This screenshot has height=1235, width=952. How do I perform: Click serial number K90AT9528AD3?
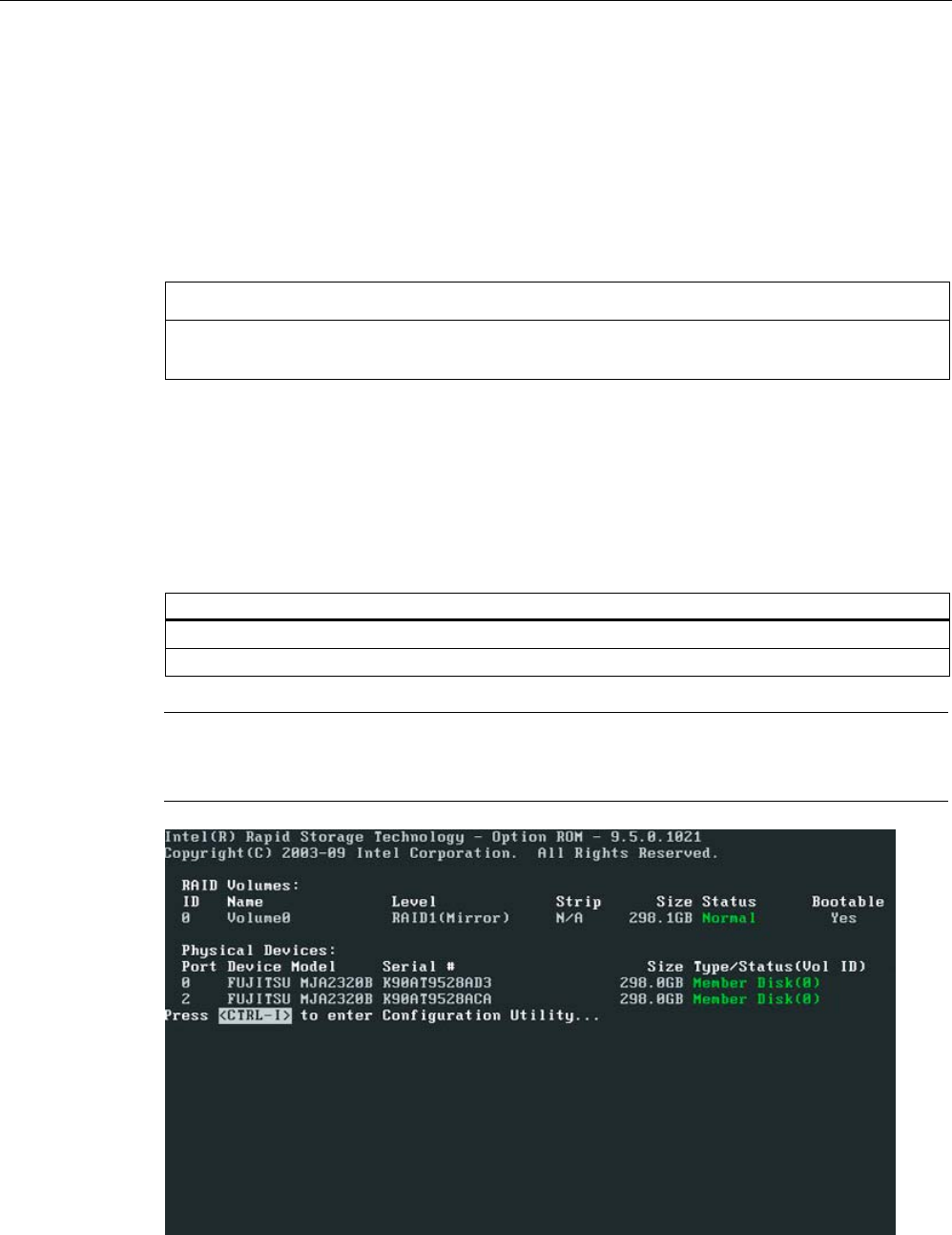tap(437, 983)
